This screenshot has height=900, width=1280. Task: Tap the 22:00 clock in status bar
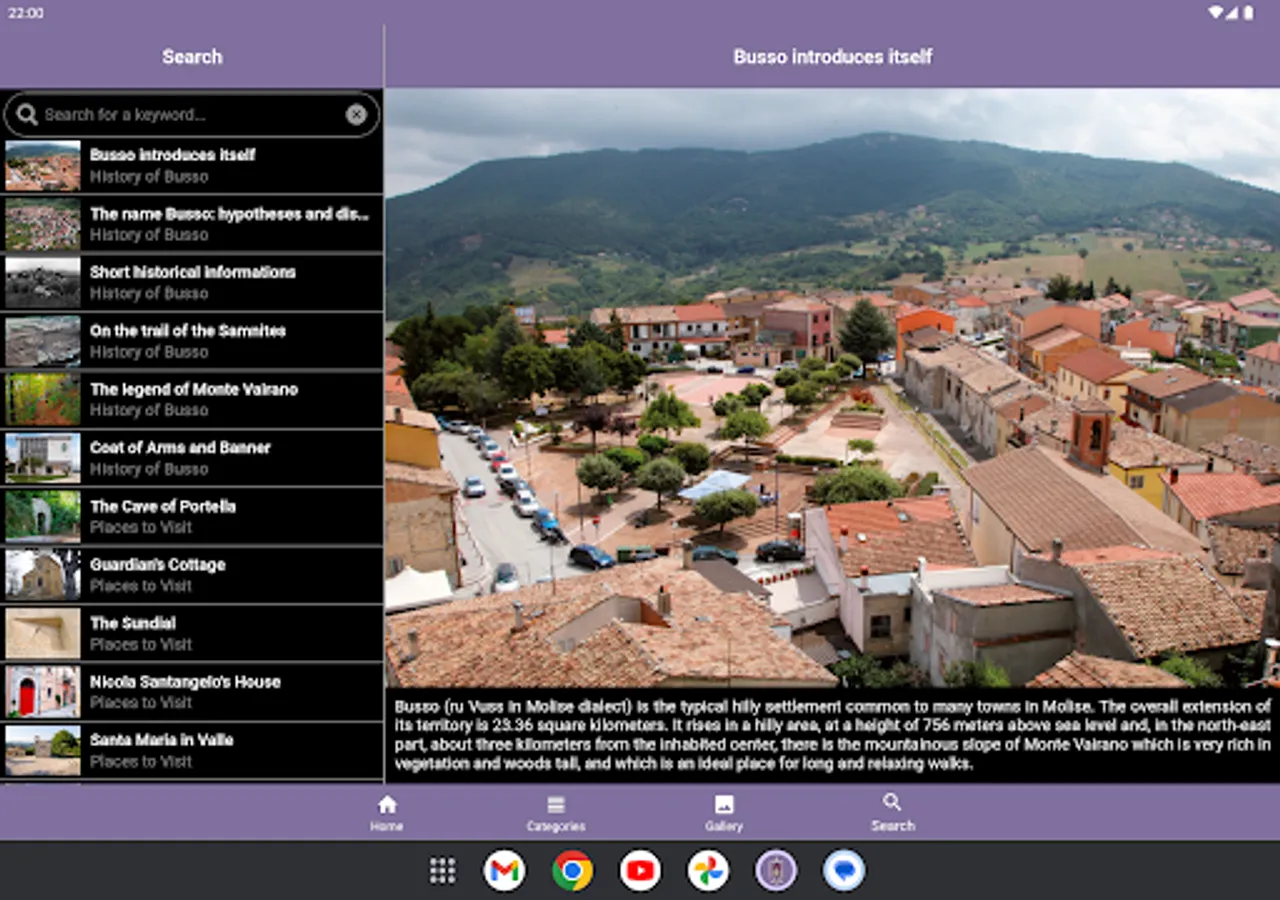coord(25,13)
